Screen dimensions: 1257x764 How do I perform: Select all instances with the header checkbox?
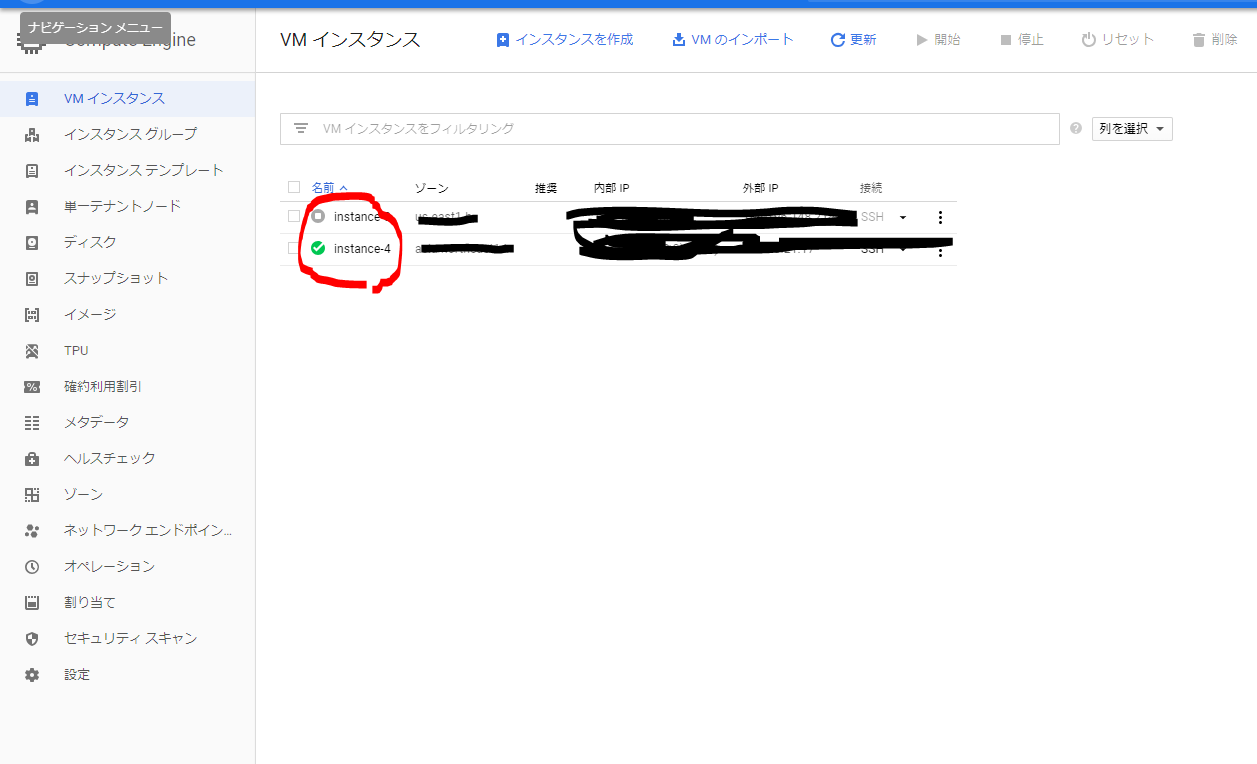coord(294,186)
